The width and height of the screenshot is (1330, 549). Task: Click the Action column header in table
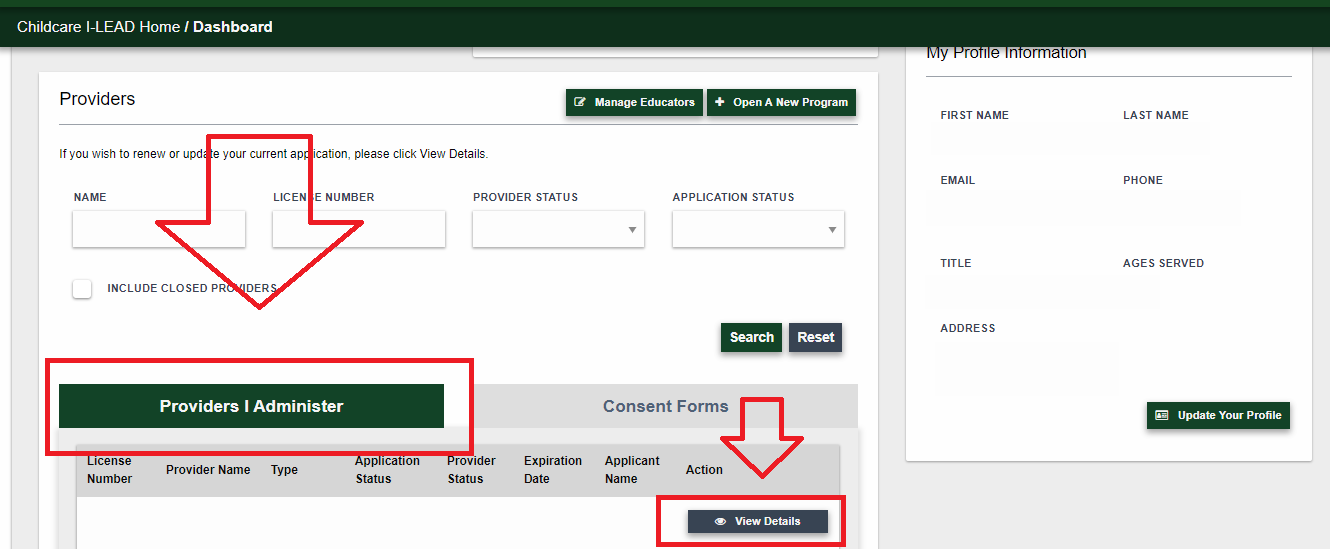click(704, 470)
